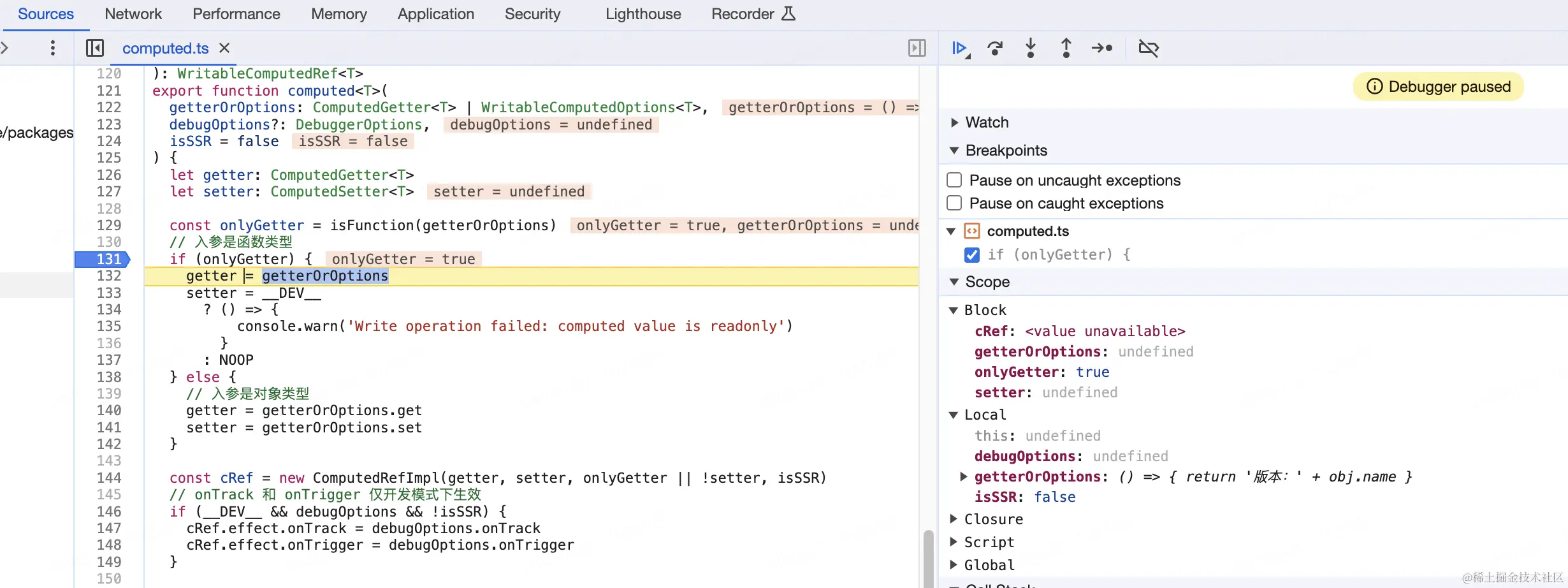Expand the Script scope
This screenshot has width=1568, height=588.
pos(954,542)
